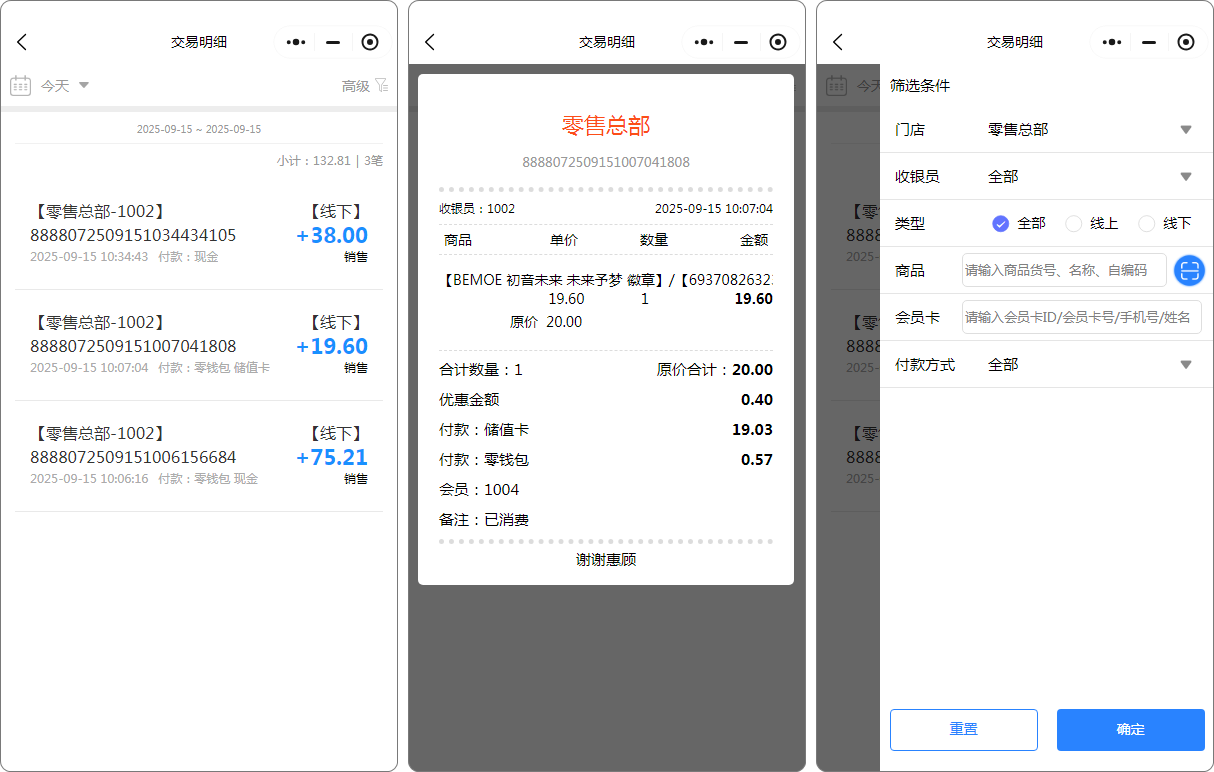Click the 重置 reset button
The image size is (1214, 772).
coord(963,729)
